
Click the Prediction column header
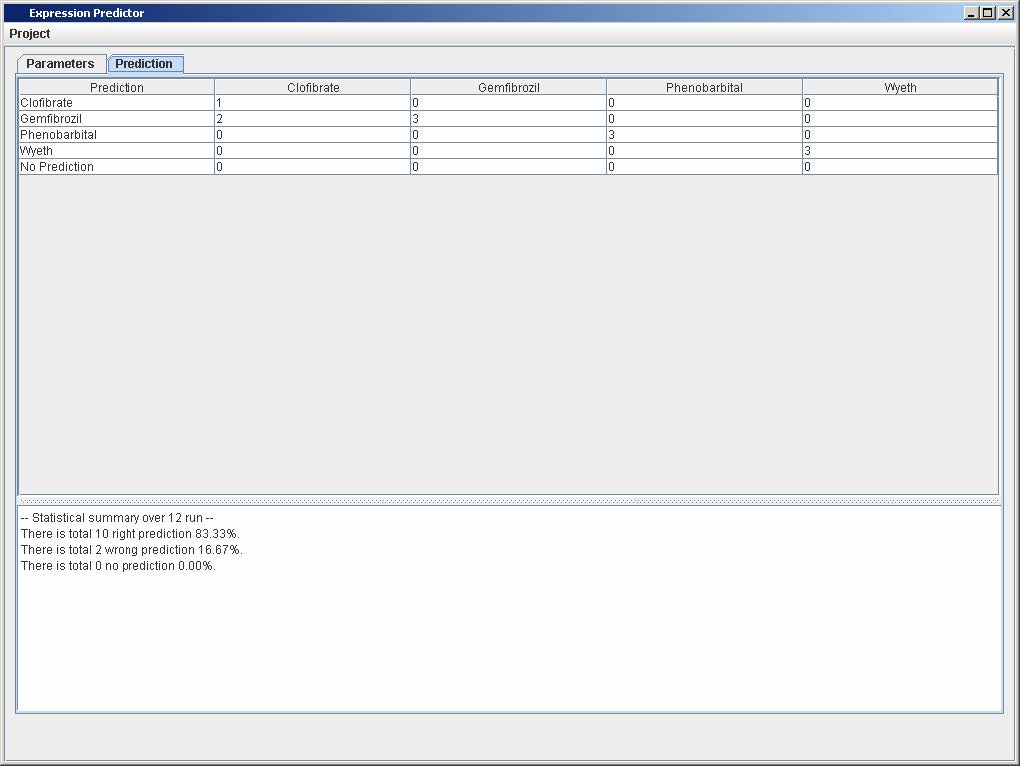tap(116, 87)
